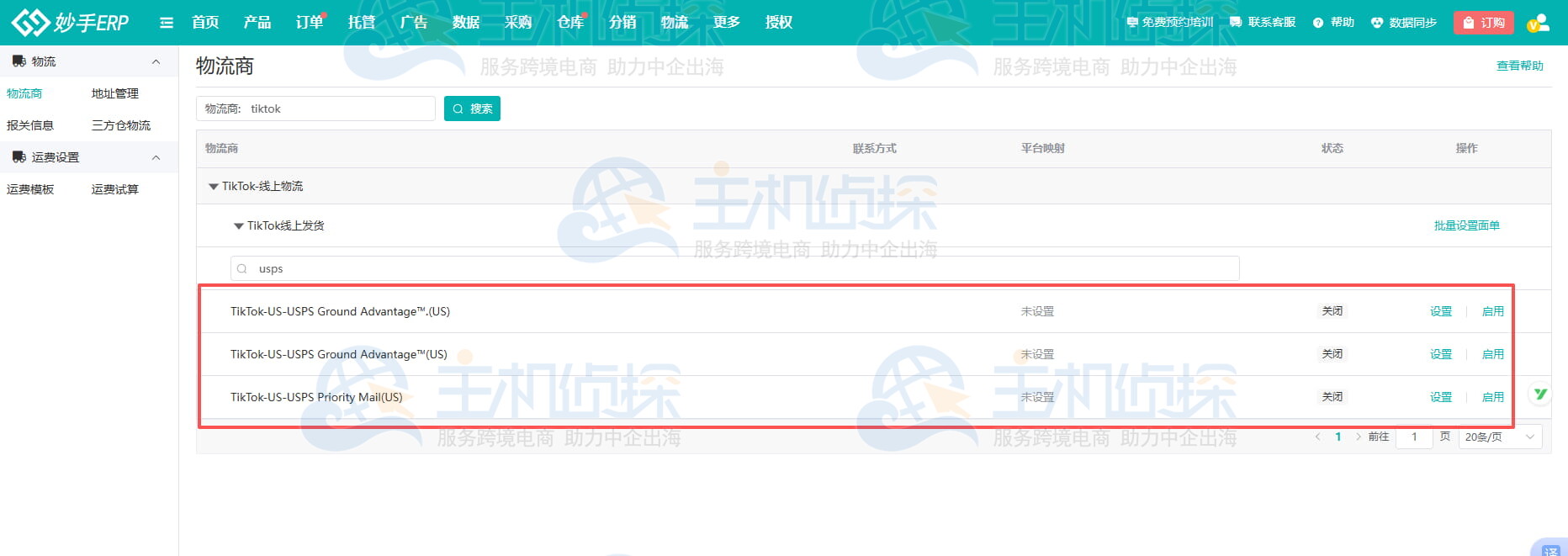Open the 采购 menu
Image resolution: width=1568 pixels, height=556 pixels.
518,23
